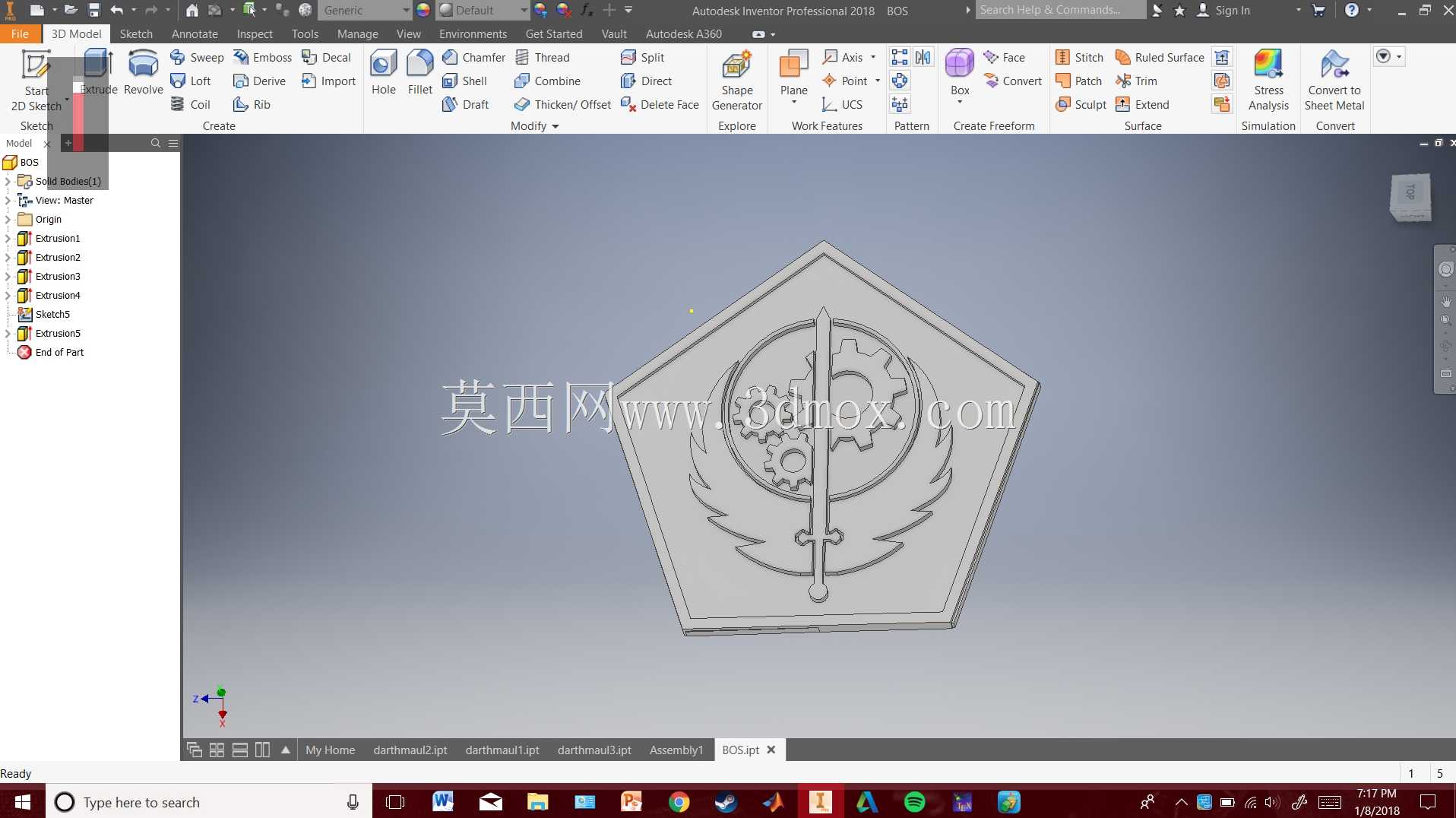Choose the Rib tool
This screenshot has height=818, width=1456.
(x=252, y=104)
